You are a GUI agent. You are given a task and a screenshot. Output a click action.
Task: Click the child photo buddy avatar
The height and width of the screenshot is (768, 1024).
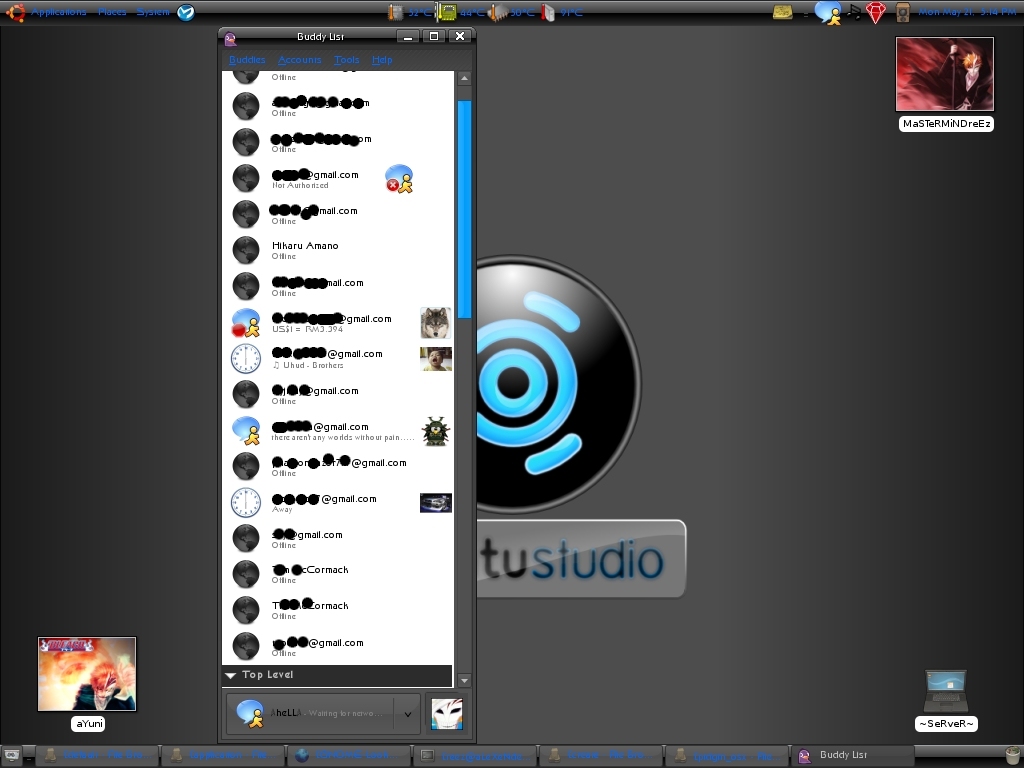click(x=436, y=359)
